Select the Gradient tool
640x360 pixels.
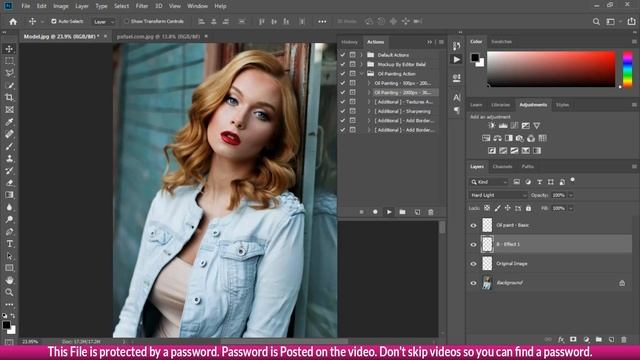coord(9,195)
